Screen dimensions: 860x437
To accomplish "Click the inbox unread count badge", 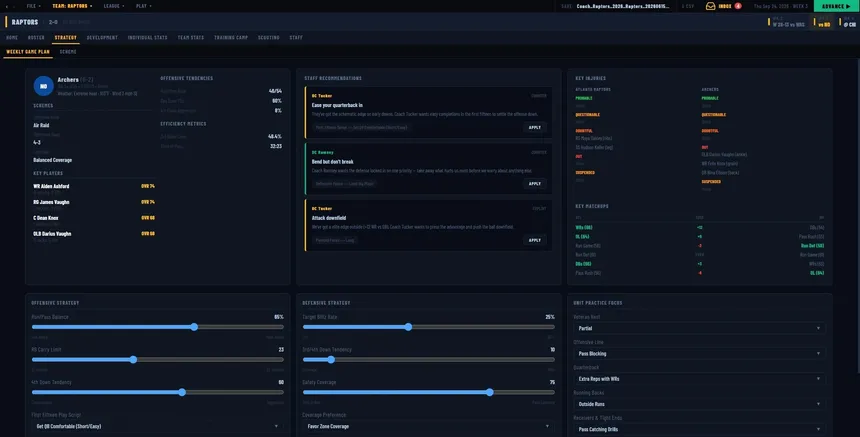I will (738, 6).
